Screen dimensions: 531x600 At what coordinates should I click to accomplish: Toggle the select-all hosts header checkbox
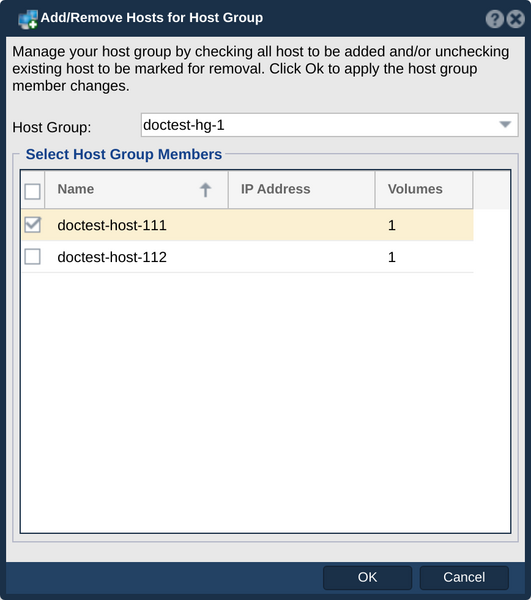[33, 191]
